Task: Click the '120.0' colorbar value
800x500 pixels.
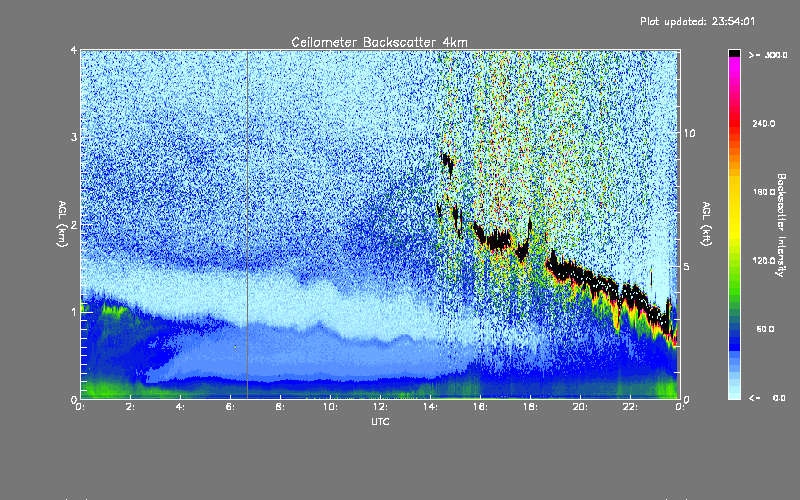Action: click(x=764, y=260)
